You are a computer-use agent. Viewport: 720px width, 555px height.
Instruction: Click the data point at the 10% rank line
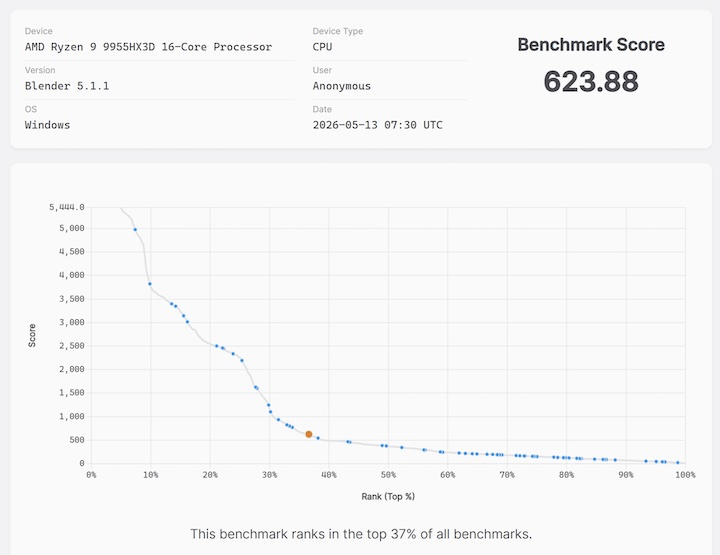click(x=150, y=284)
